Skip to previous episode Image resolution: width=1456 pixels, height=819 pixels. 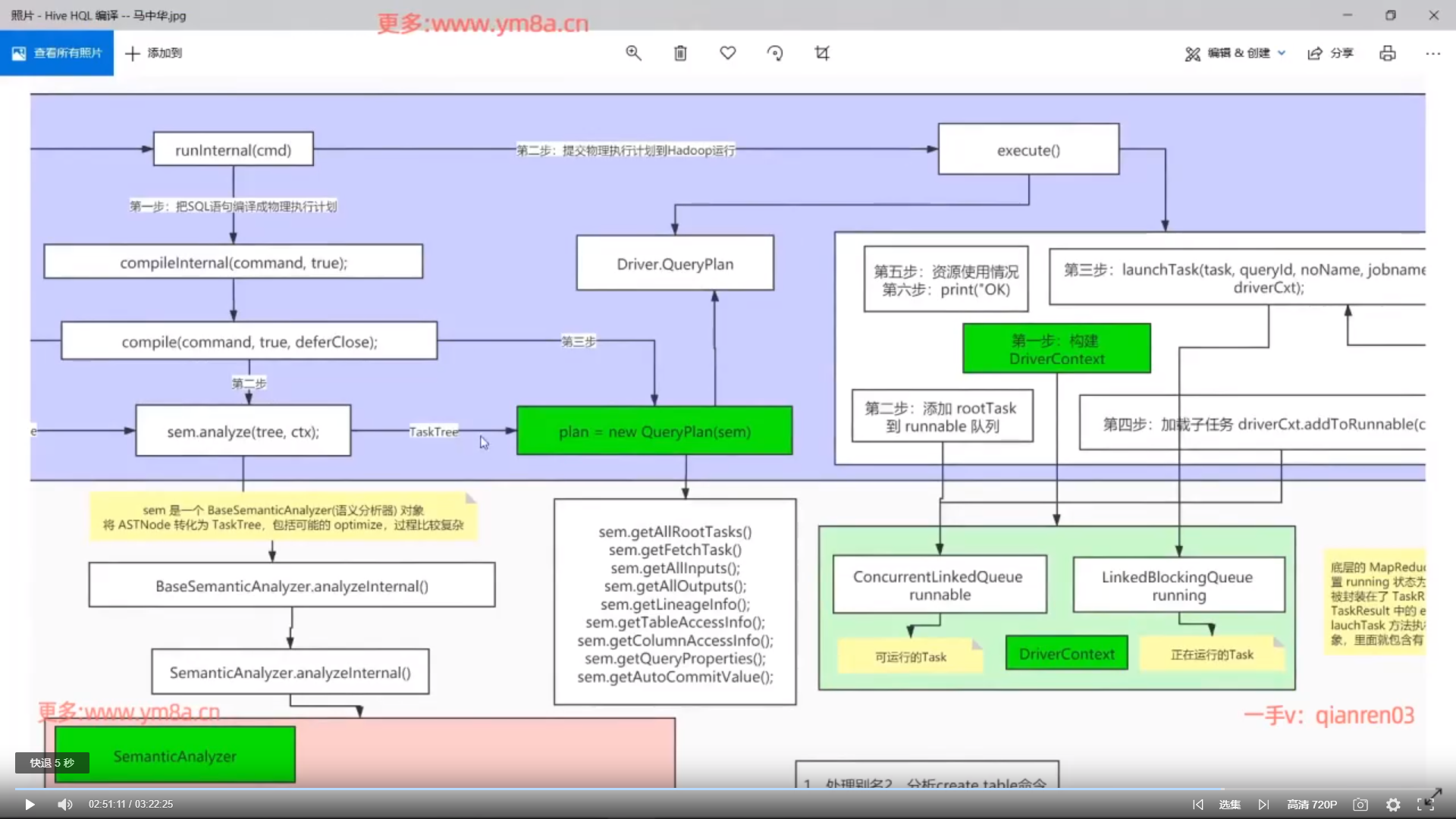point(1197,805)
